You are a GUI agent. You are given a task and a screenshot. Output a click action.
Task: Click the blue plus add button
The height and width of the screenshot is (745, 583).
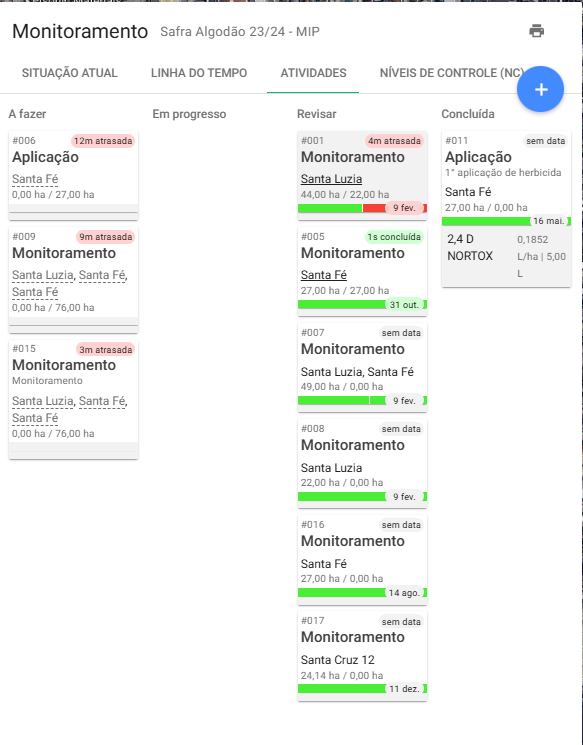click(x=540, y=89)
